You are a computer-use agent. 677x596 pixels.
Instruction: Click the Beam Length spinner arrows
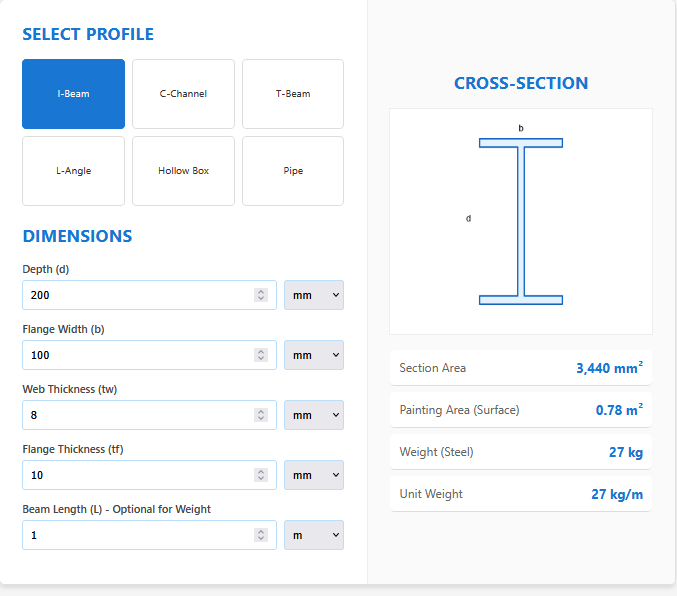(x=261, y=535)
